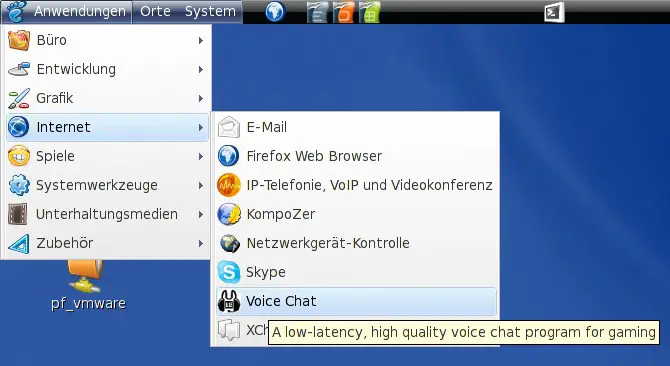This screenshot has width=670, height=366.
Task: Click the Netzwerkgerät-Kontrolle globe icon
Action: 229,243
